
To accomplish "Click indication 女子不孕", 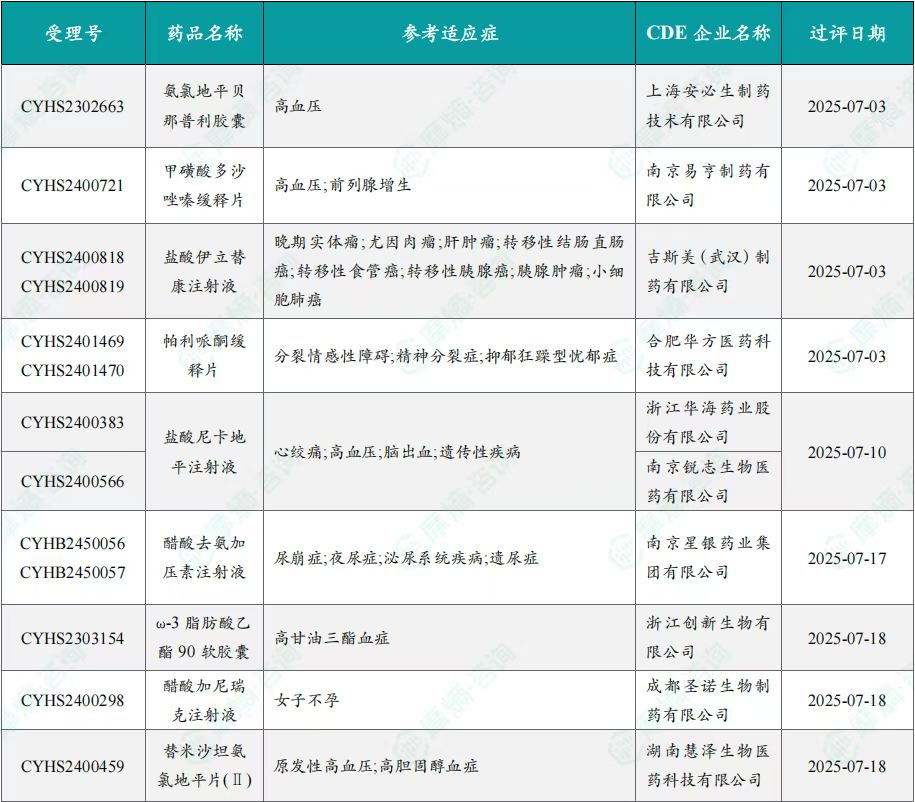I will [306, 700].
